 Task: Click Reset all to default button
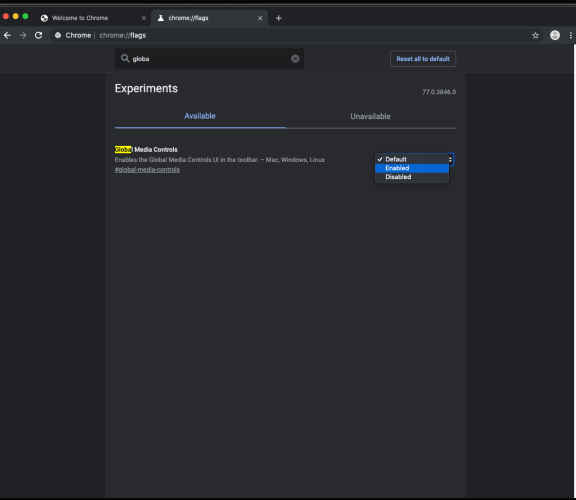(423, 59)
